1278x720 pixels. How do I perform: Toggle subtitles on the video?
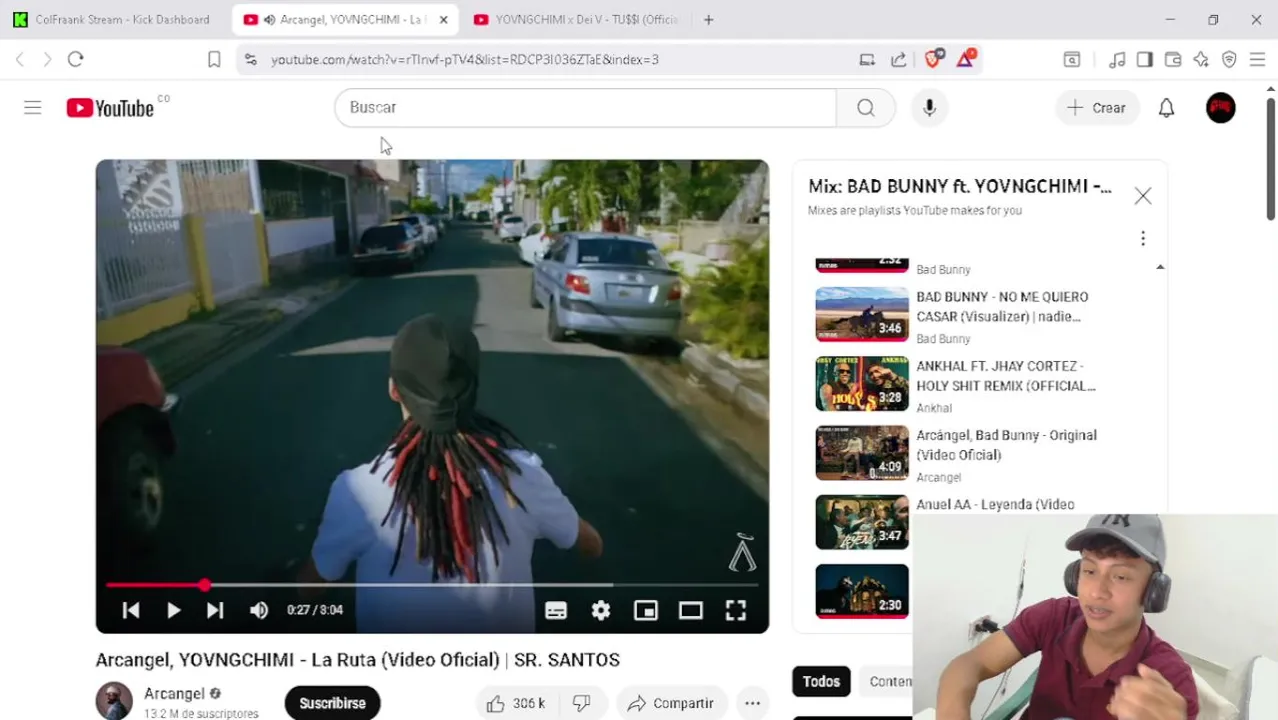pyautogui.click(x=556, y=610)
